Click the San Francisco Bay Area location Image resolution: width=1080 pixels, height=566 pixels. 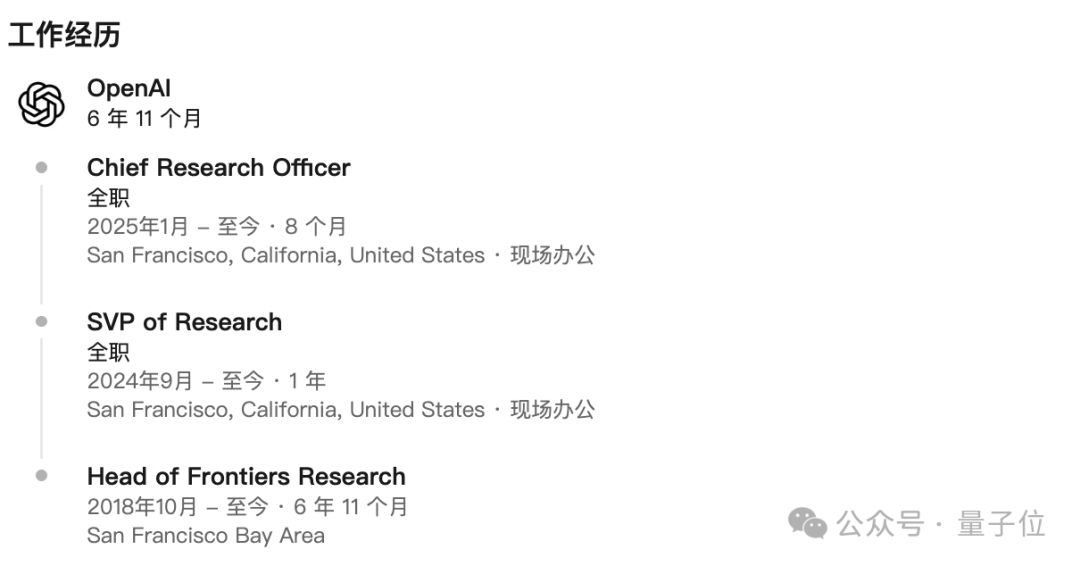click(x=205, y=536)
